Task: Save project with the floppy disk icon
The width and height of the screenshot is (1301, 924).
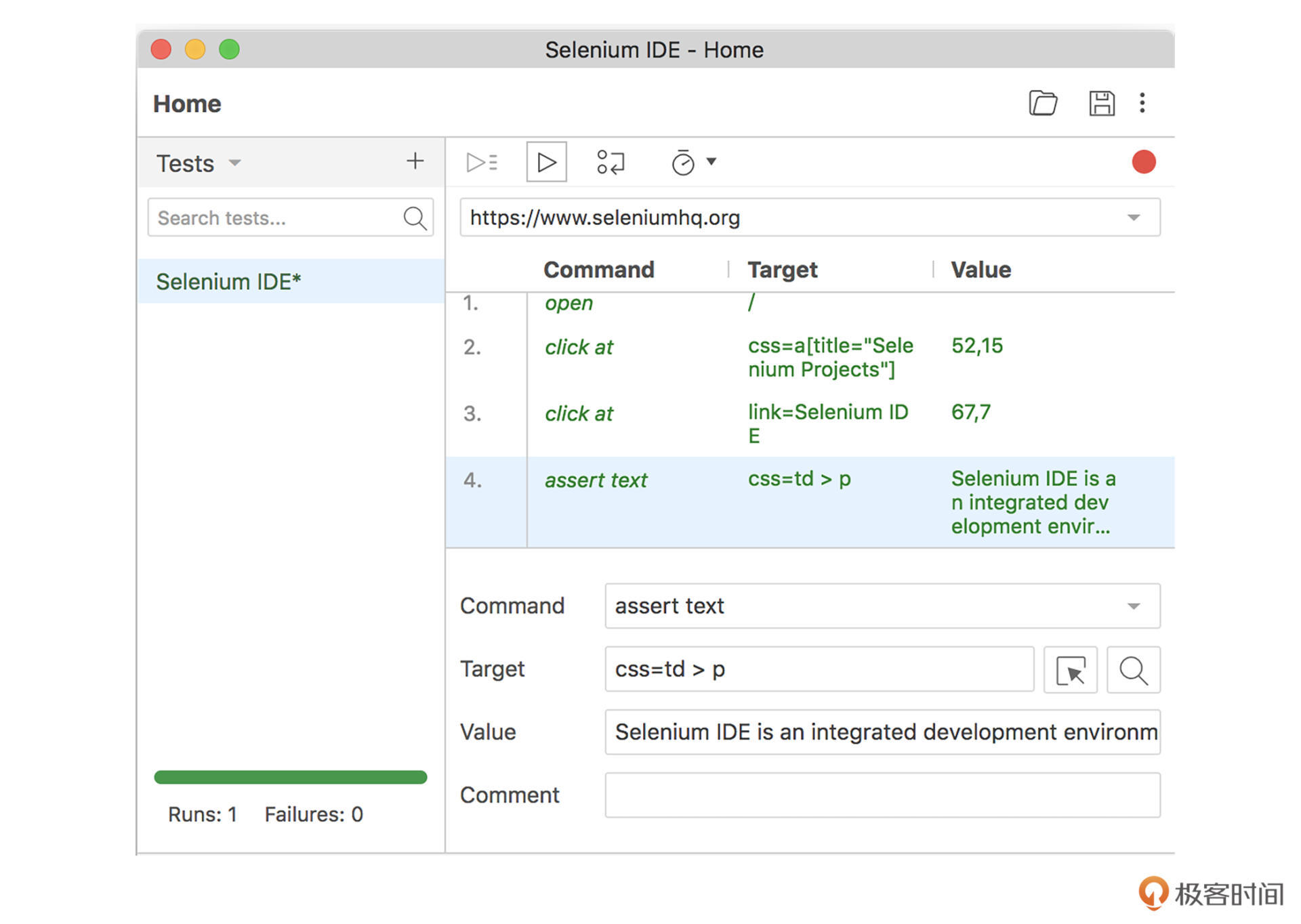Action: [x=1102, y=103]
